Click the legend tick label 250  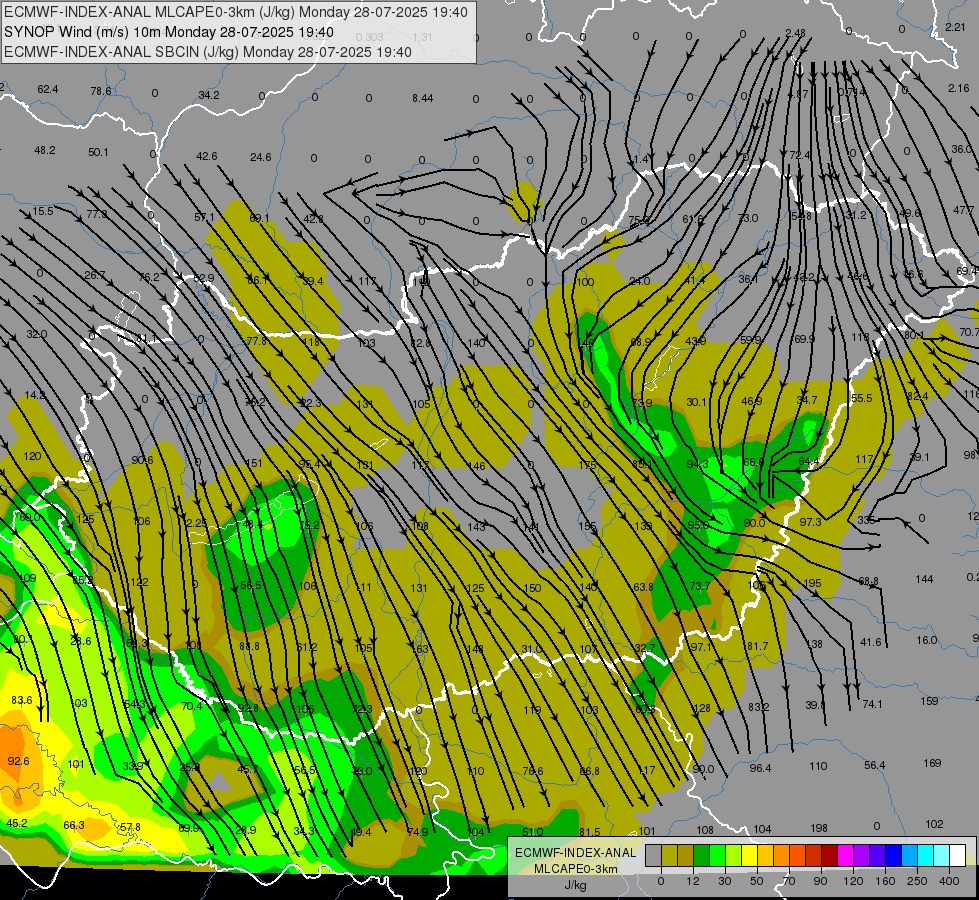(x=917, y=881)
